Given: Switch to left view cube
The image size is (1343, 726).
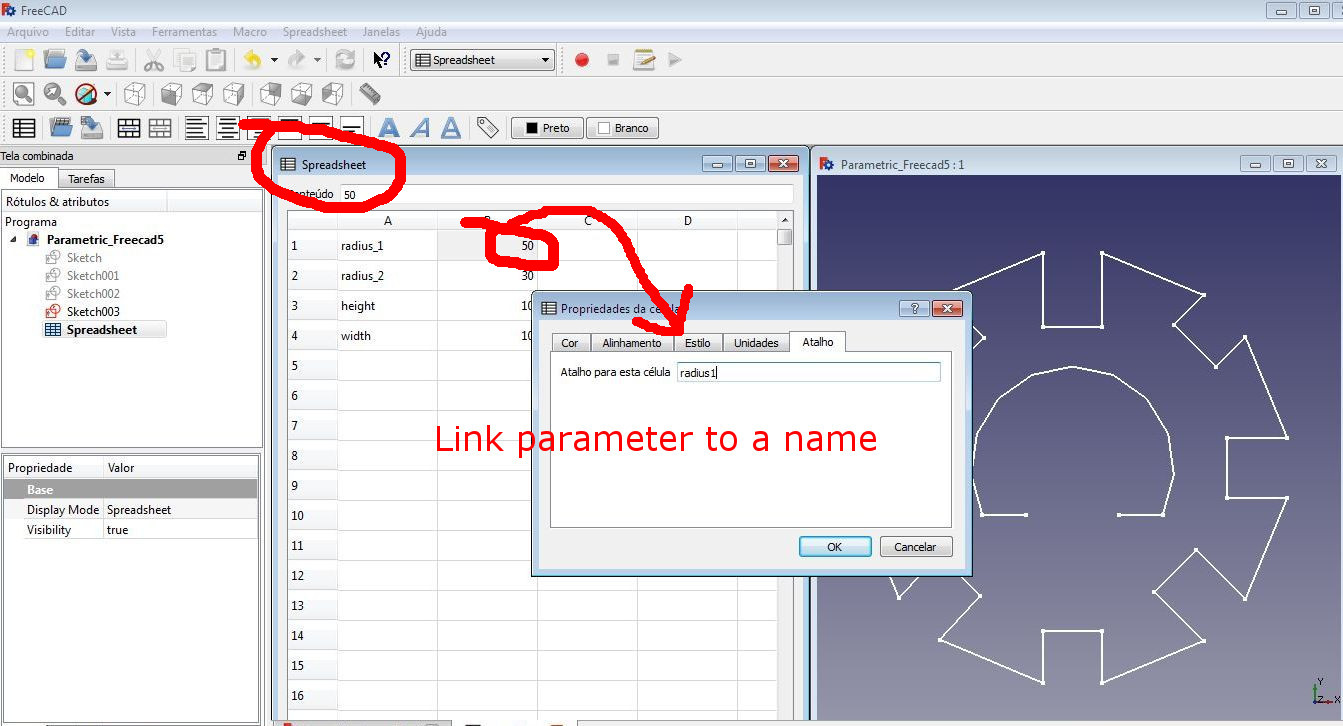Looking at the screenshot, I should 332,94.
